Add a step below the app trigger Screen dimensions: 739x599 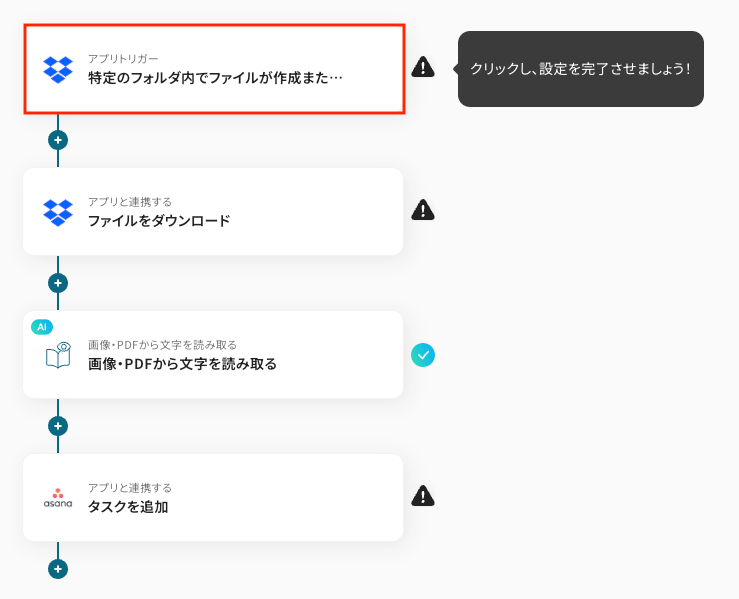pos(58,140)
